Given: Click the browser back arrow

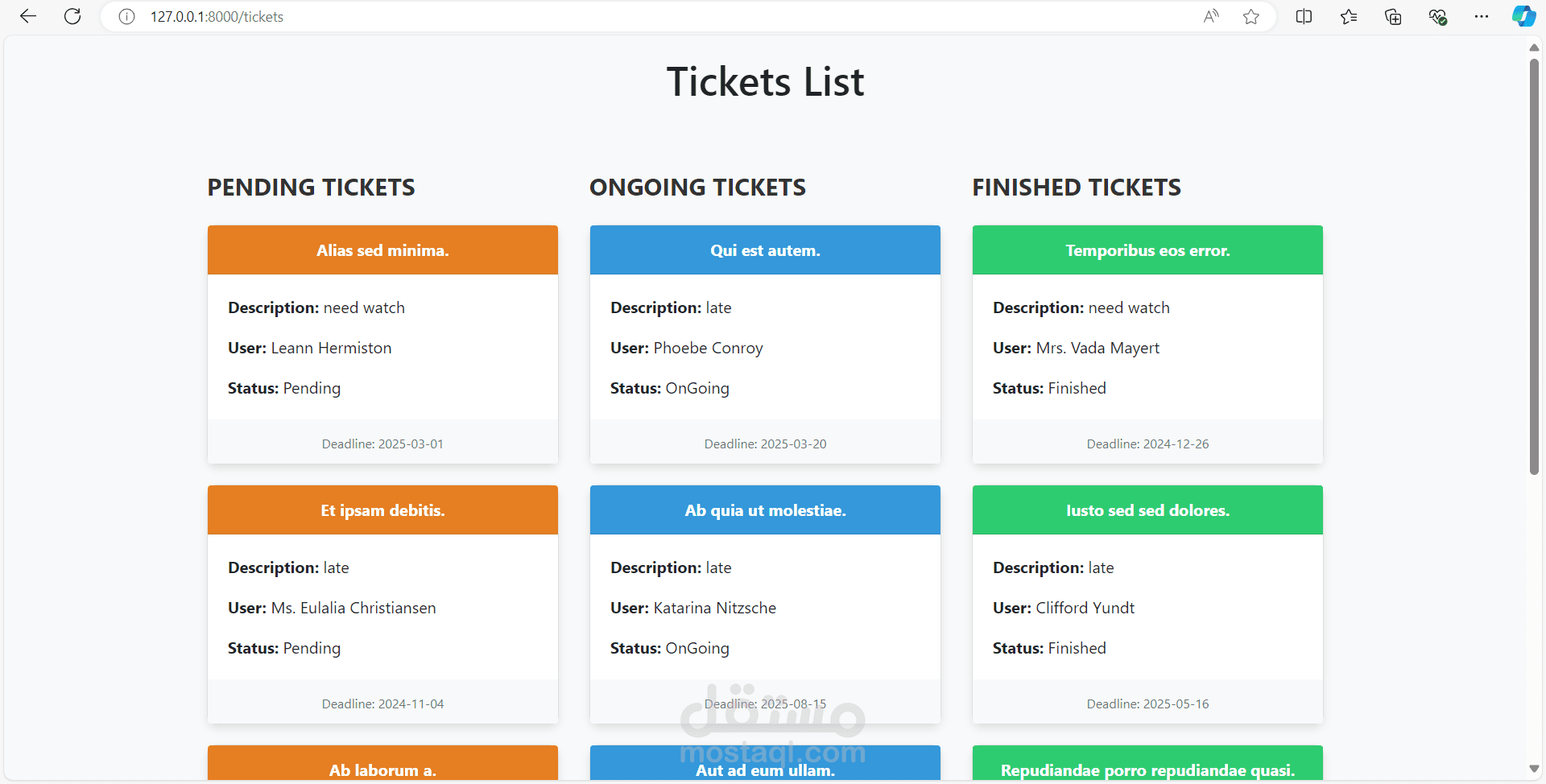Looking at the screenshot, I should pos(28,16).
